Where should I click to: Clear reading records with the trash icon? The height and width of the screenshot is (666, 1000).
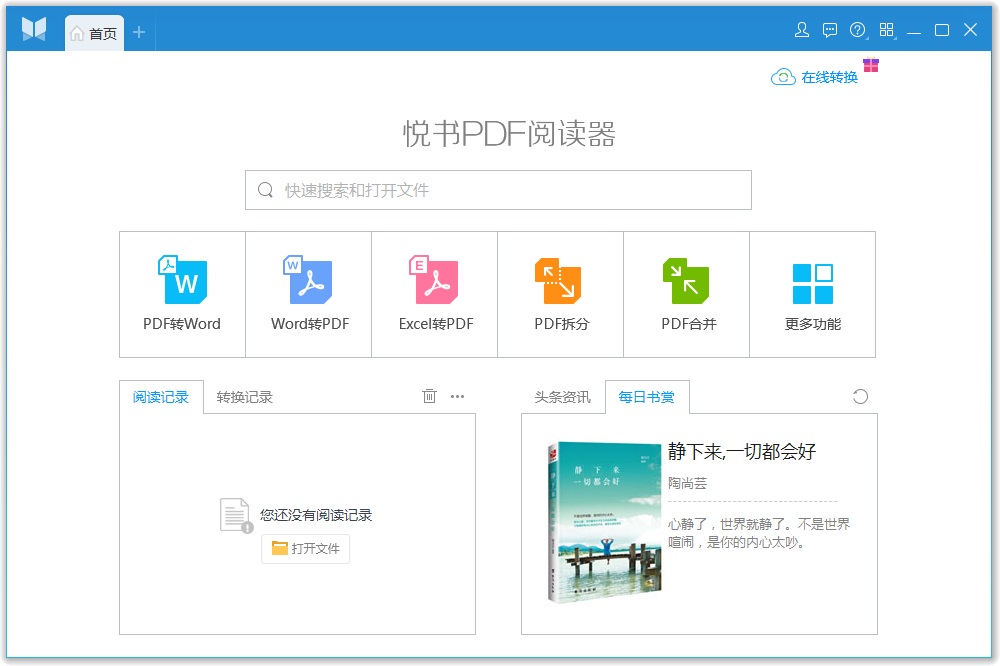click(429, 396)
